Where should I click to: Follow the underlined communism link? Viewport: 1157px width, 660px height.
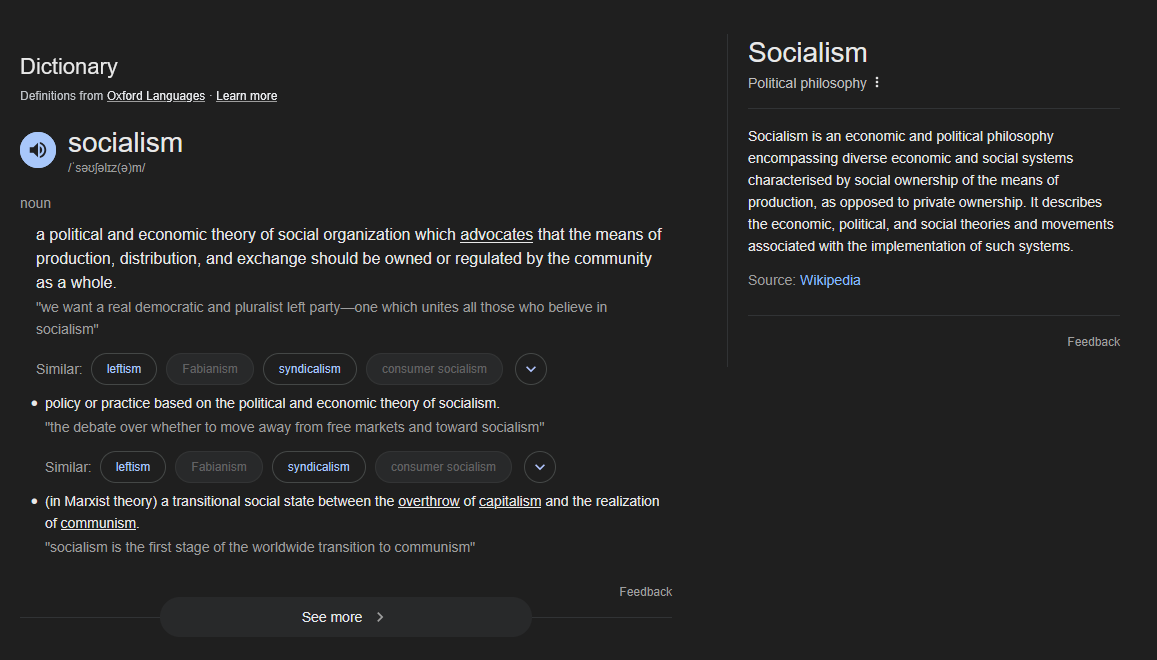pos(98,523)
